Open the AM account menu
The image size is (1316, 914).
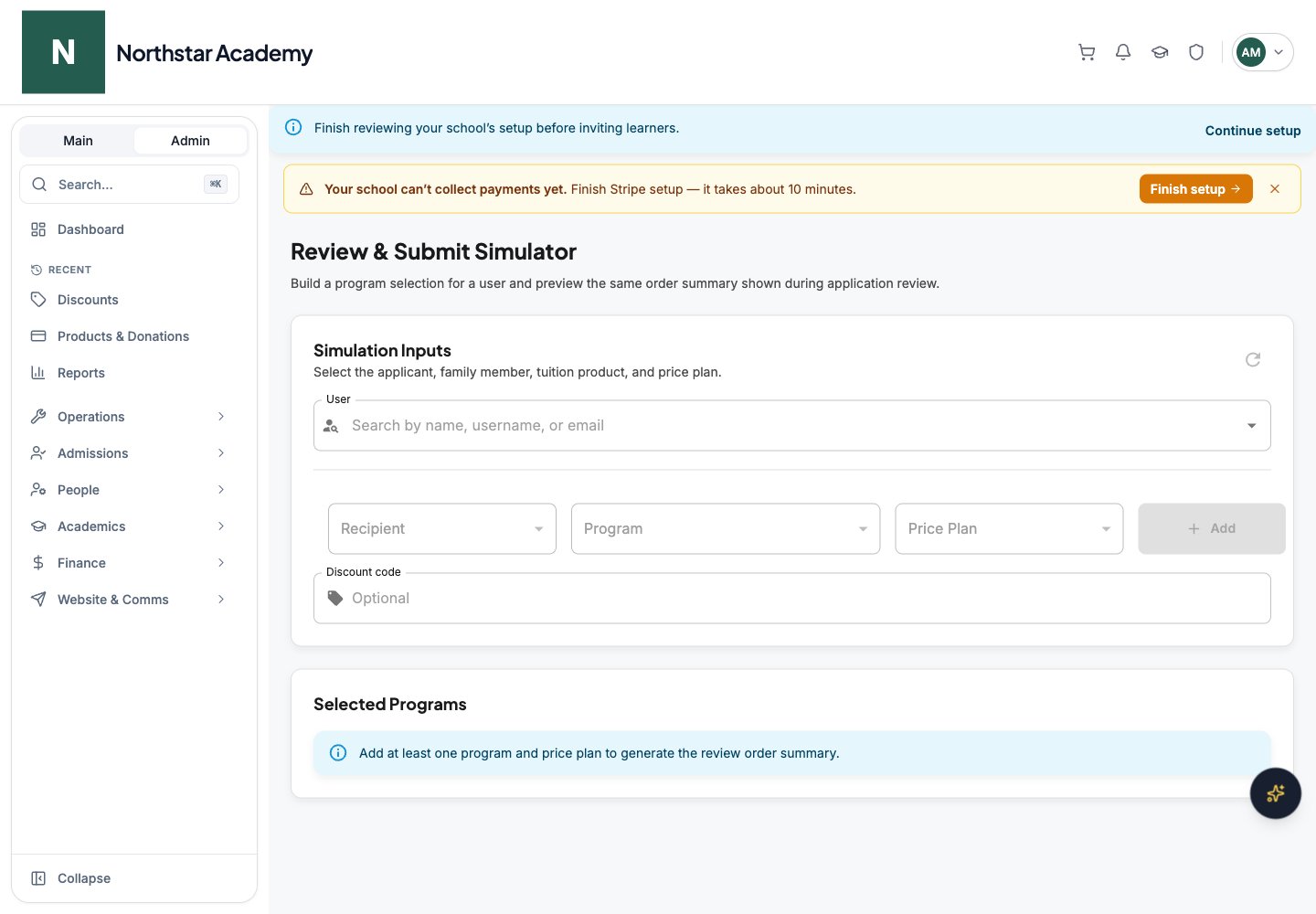[x=1262, y=52]
